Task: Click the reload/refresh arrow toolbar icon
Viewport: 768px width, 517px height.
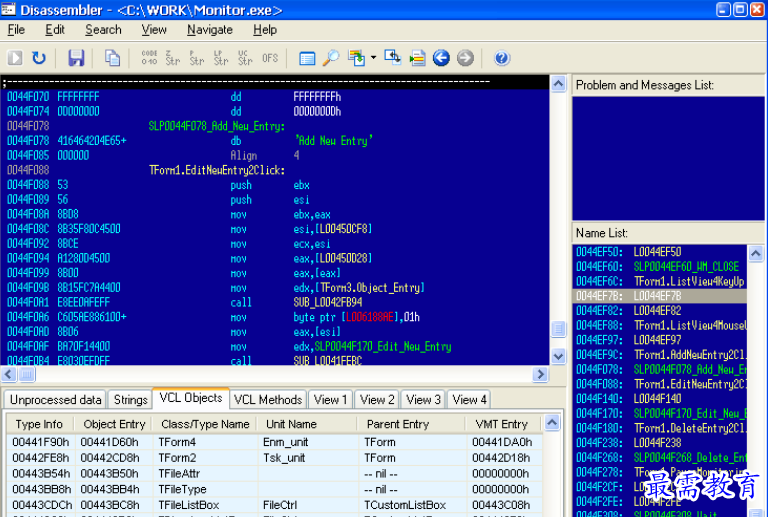Action: tap(39, 58)
